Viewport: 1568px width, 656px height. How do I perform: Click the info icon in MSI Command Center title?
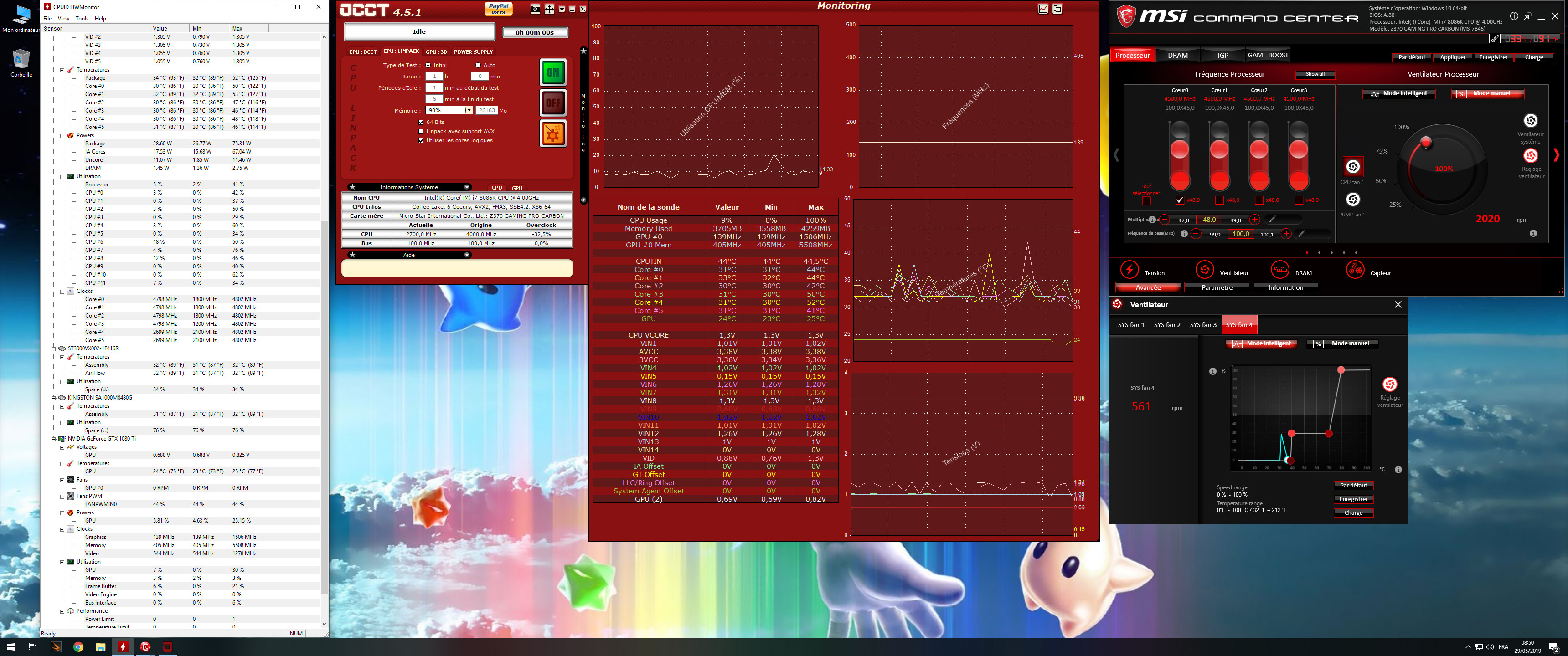(1514, 16)
